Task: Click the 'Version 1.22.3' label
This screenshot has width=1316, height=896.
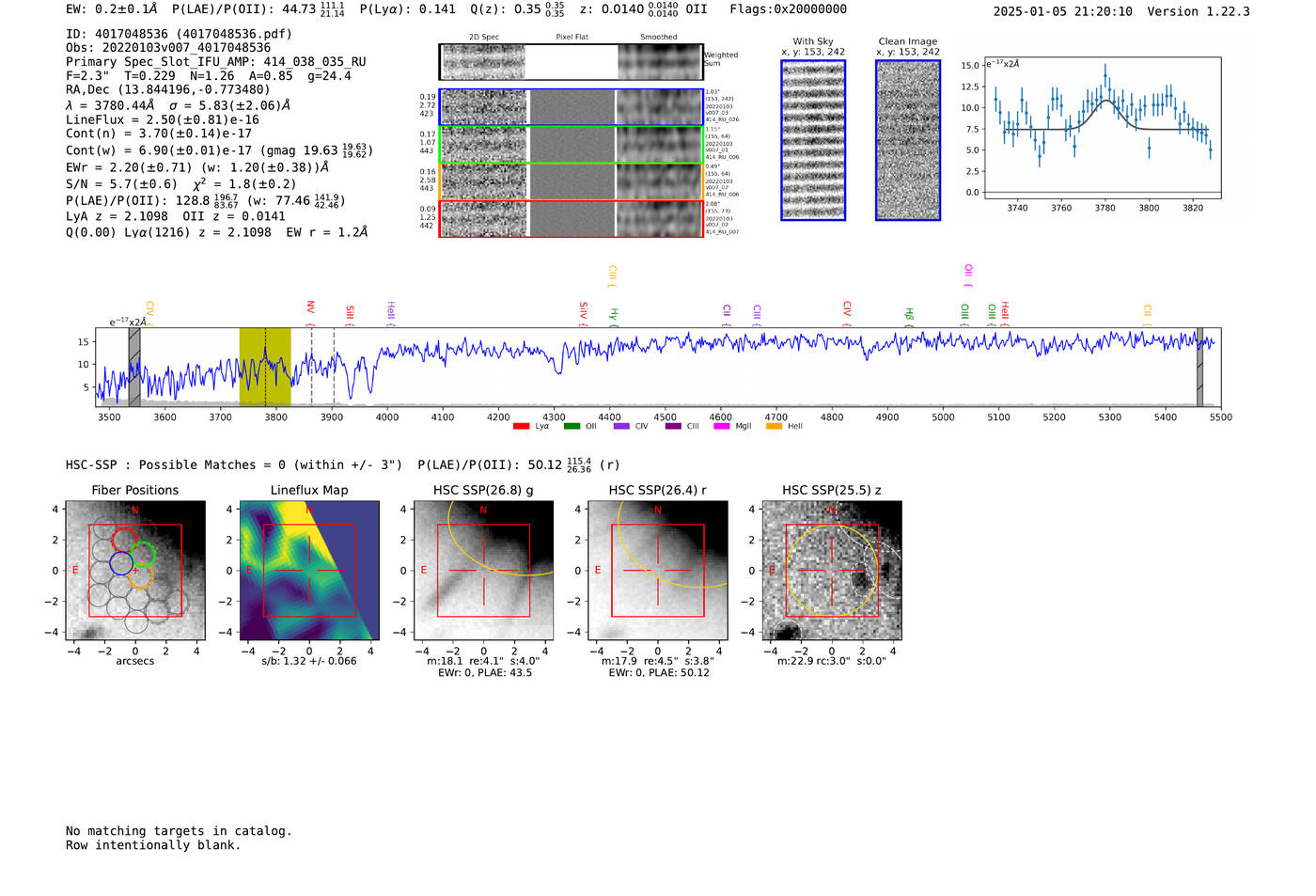Action: click(1198, 11)
